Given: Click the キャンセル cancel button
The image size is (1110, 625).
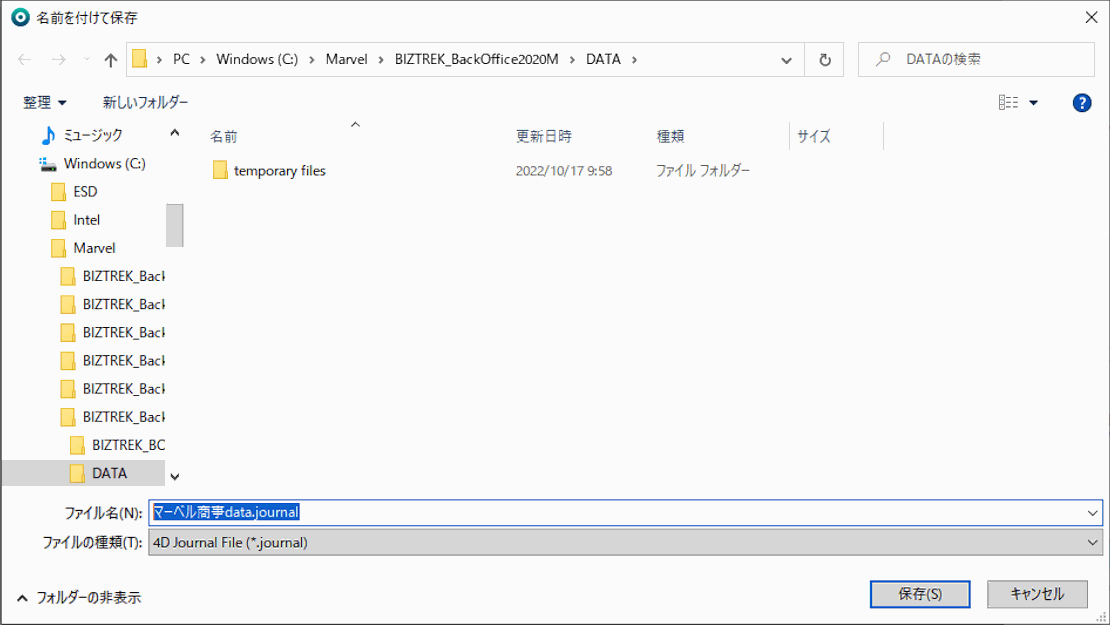Looking at the screenshot, I should (x=1037, y=594).
